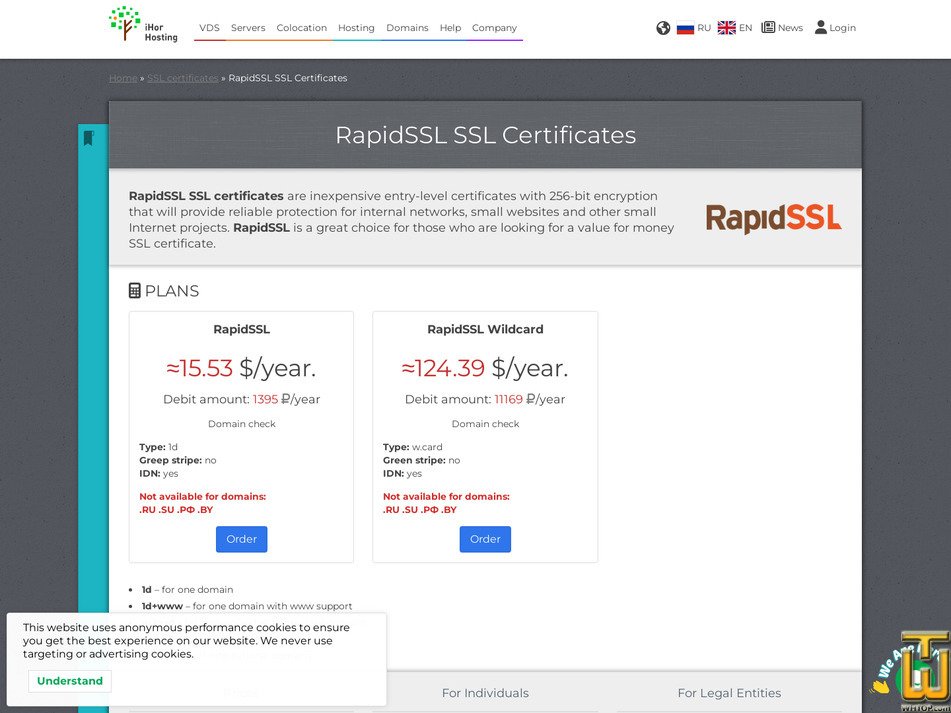Open the Servers menu
The width and height of the screenshot is (951, 713).
point(248,28)
